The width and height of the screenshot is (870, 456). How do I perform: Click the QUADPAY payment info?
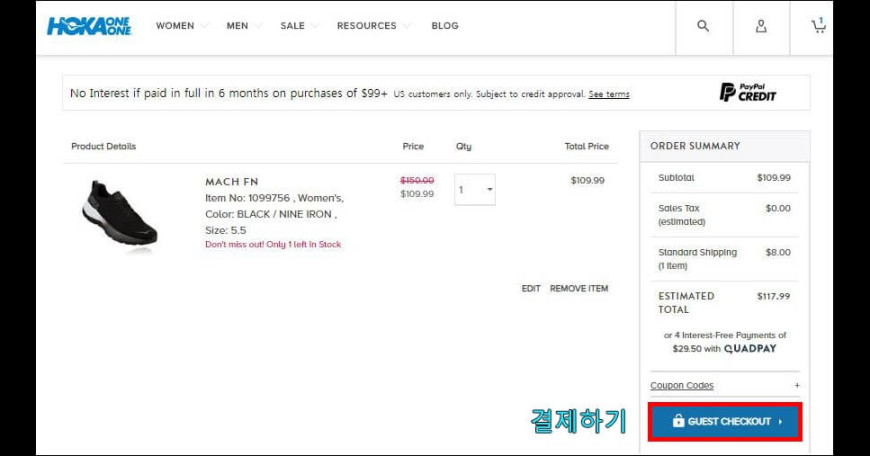click(x=750, y=348)
